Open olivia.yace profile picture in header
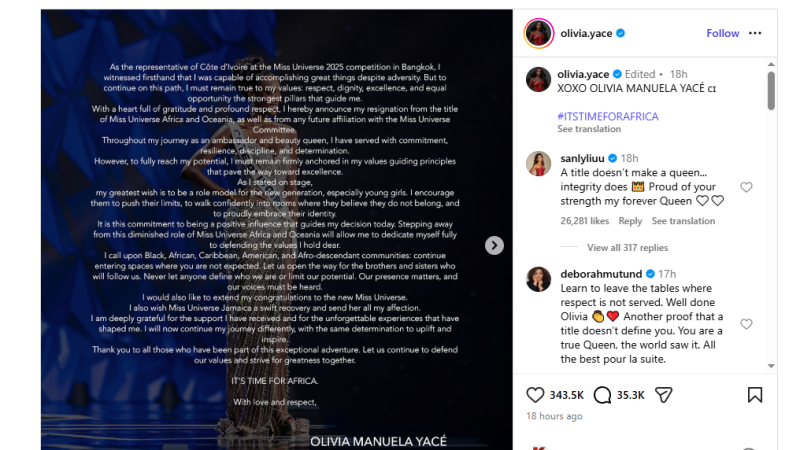800x450 pixels. [x=539, y=33]
